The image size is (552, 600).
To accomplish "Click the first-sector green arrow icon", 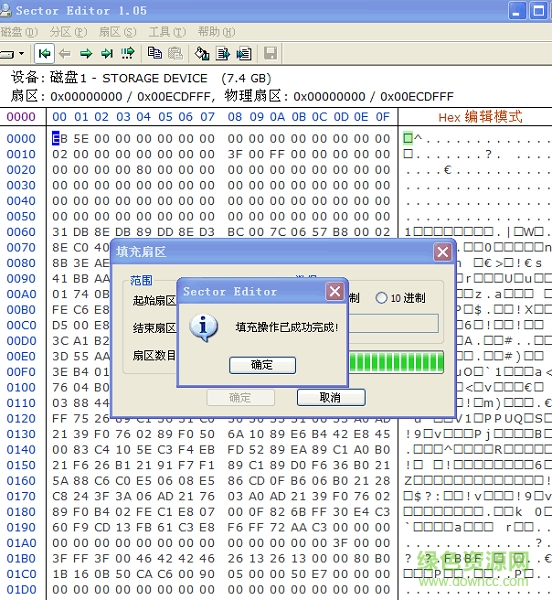I will [44, 53].
